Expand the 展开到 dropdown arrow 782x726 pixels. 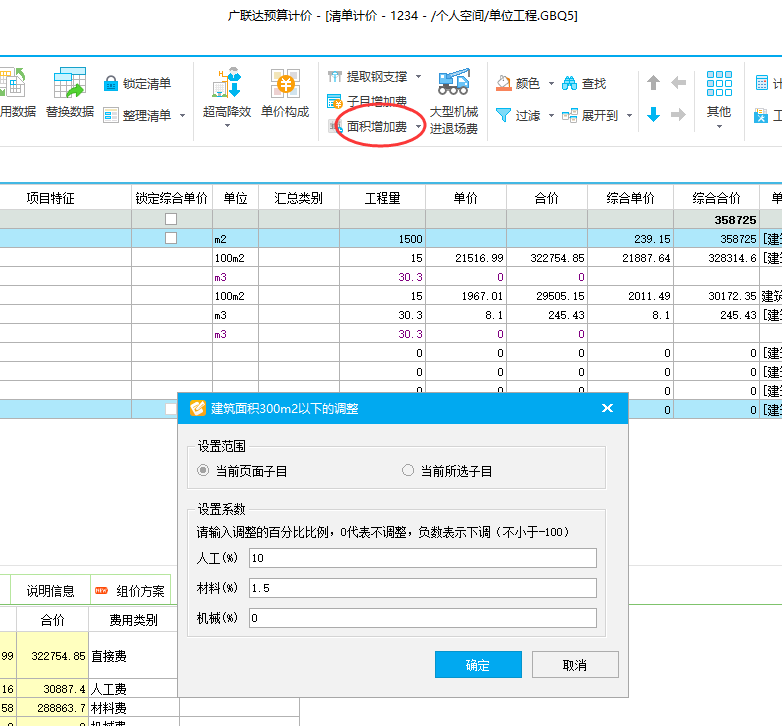point(629,116)
